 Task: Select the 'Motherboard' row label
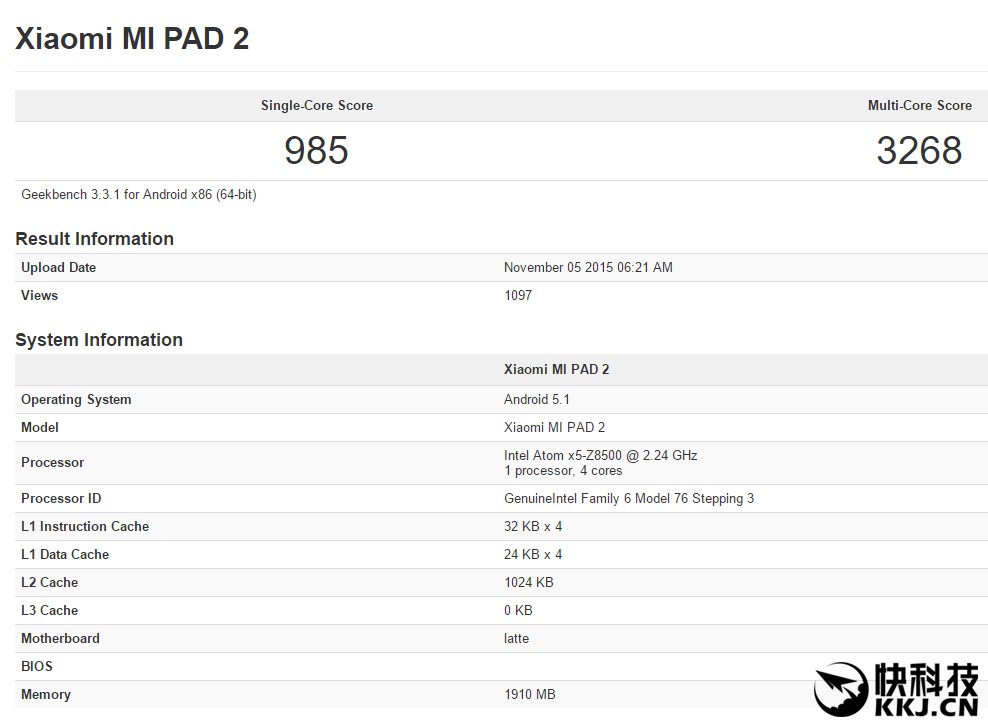[60, 638]
